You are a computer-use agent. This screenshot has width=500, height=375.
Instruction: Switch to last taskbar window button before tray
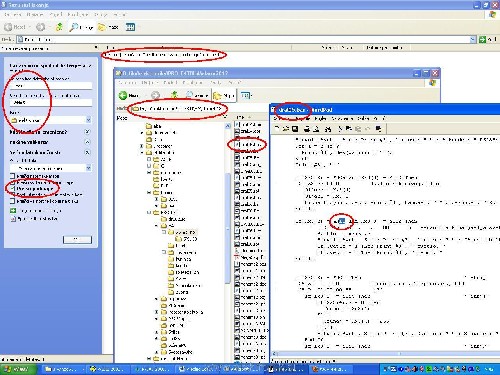coord(331,369)
